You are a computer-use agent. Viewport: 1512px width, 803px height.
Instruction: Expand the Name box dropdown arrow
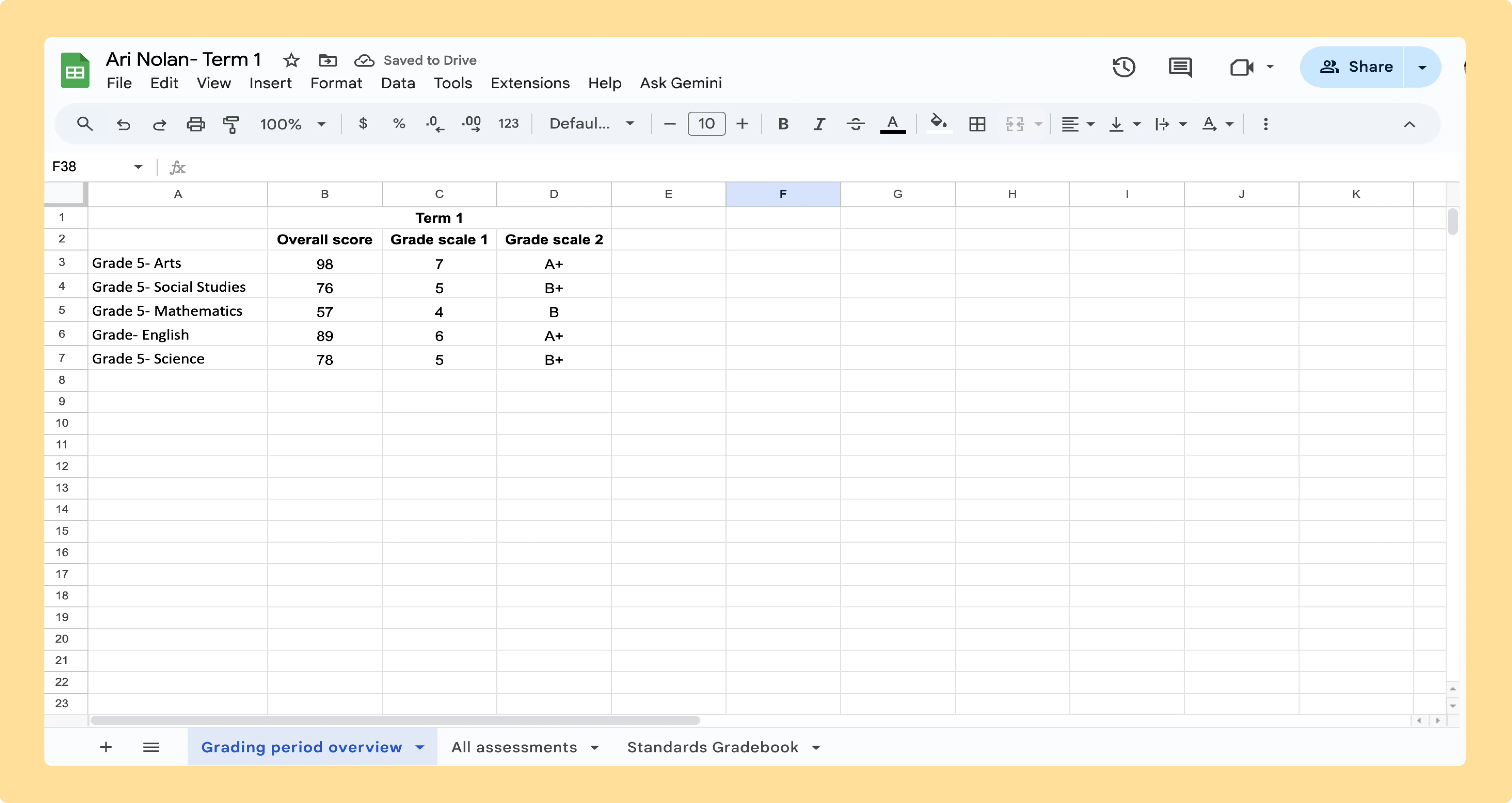click(x=138, y=167)
